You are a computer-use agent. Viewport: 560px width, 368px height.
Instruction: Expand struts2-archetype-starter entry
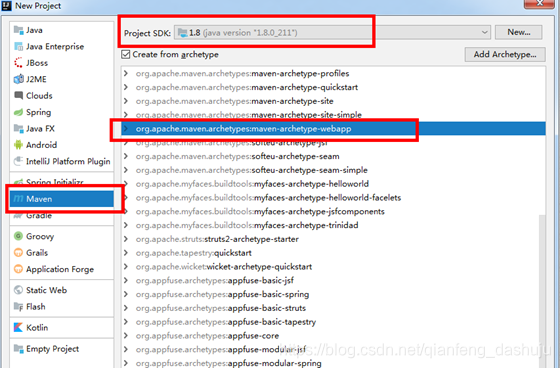[126, 239]
